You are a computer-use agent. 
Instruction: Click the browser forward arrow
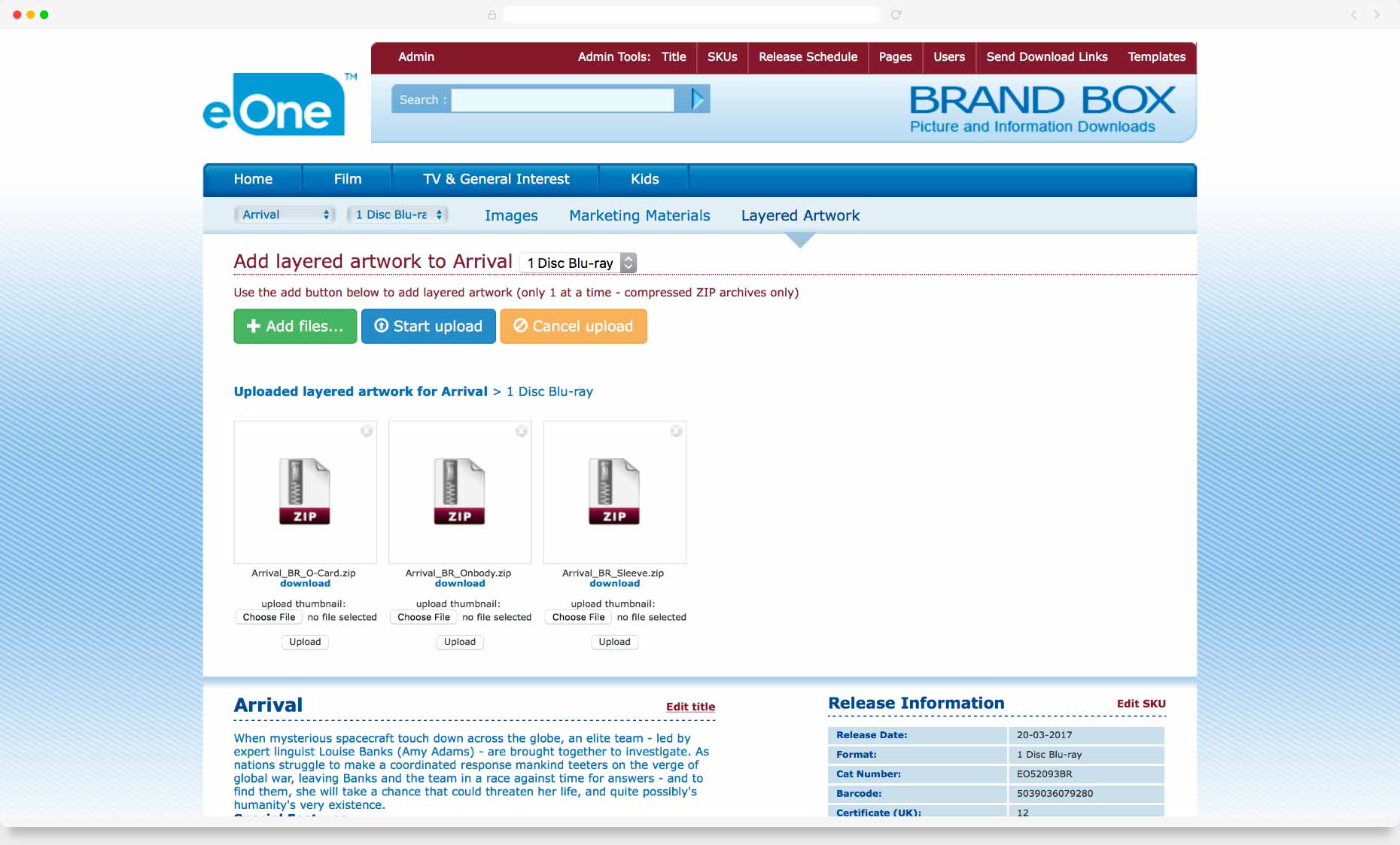point(1377,14)
